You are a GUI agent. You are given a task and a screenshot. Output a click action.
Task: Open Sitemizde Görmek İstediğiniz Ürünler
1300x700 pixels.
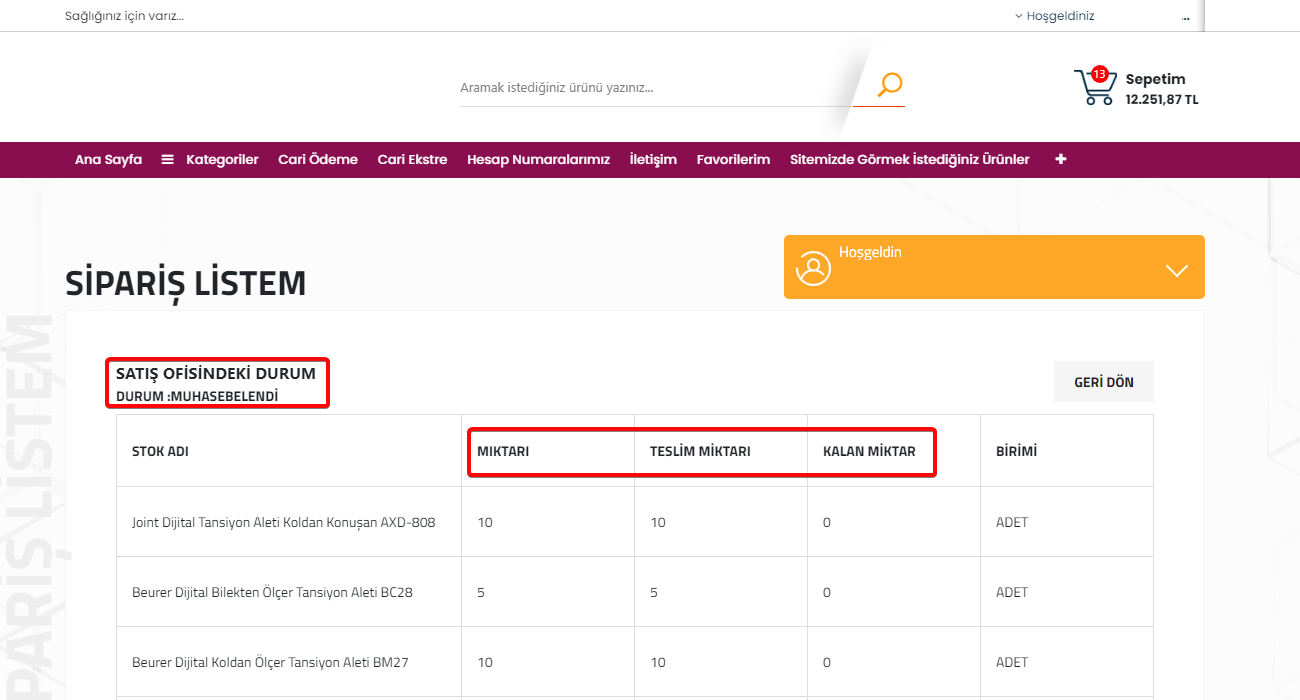tap(909, 159)
